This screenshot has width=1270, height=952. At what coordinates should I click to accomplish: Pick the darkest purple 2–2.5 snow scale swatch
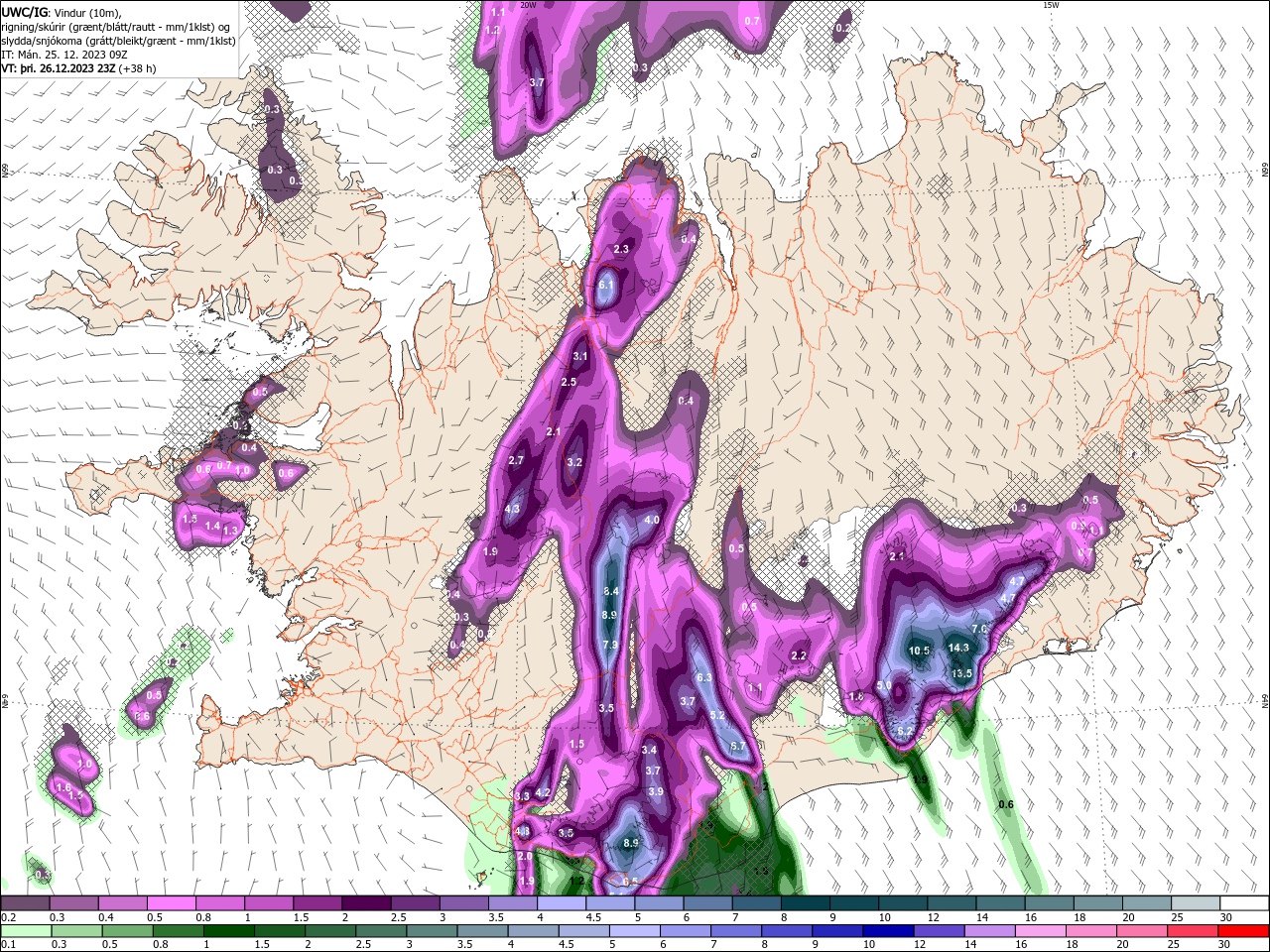[x=366, y=903]
